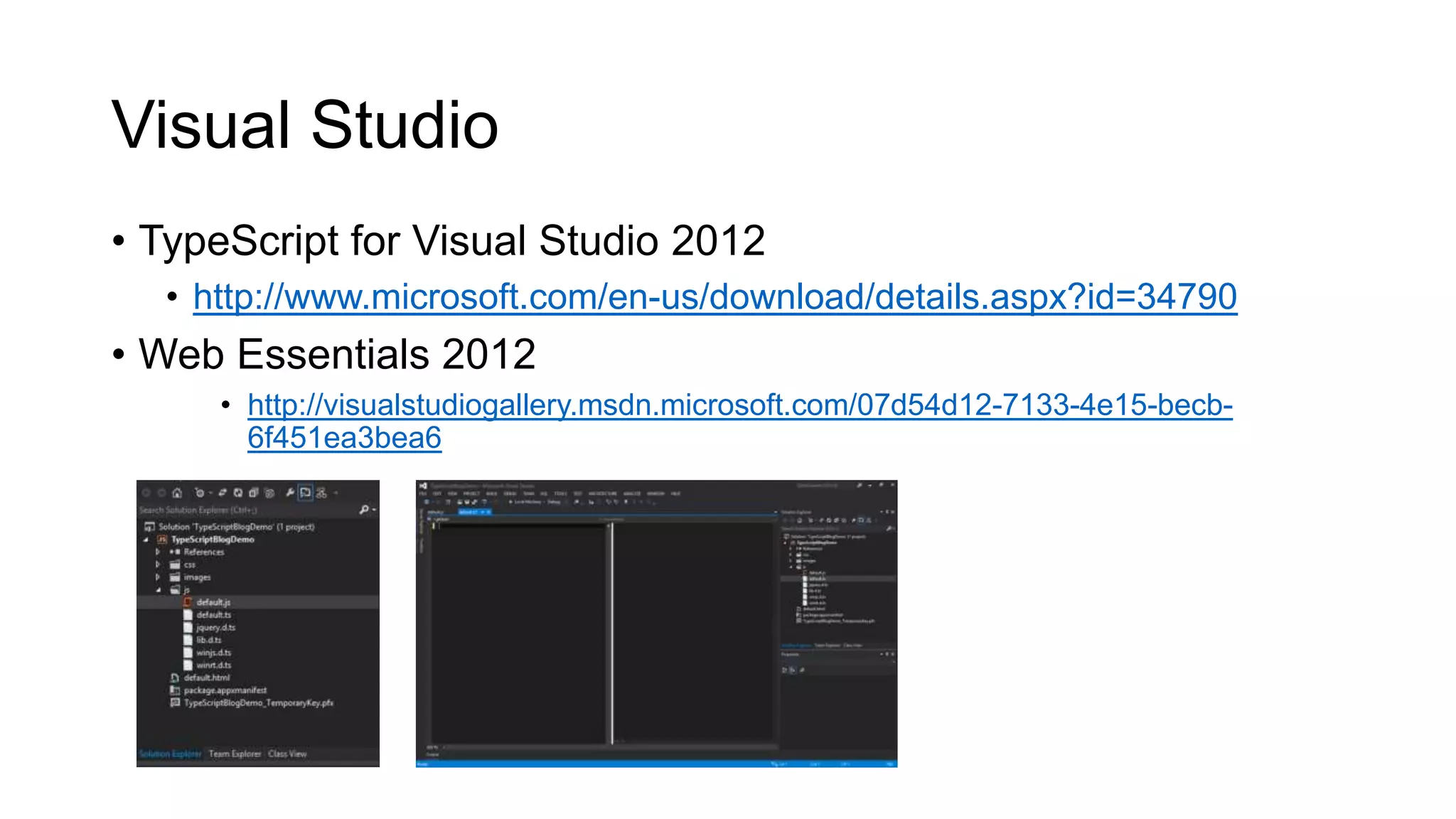Viewport: 1456px width, 819px height.
Task: Click the TemporaryKey.pfx certificate icon
Action: [x=175, y=702]
